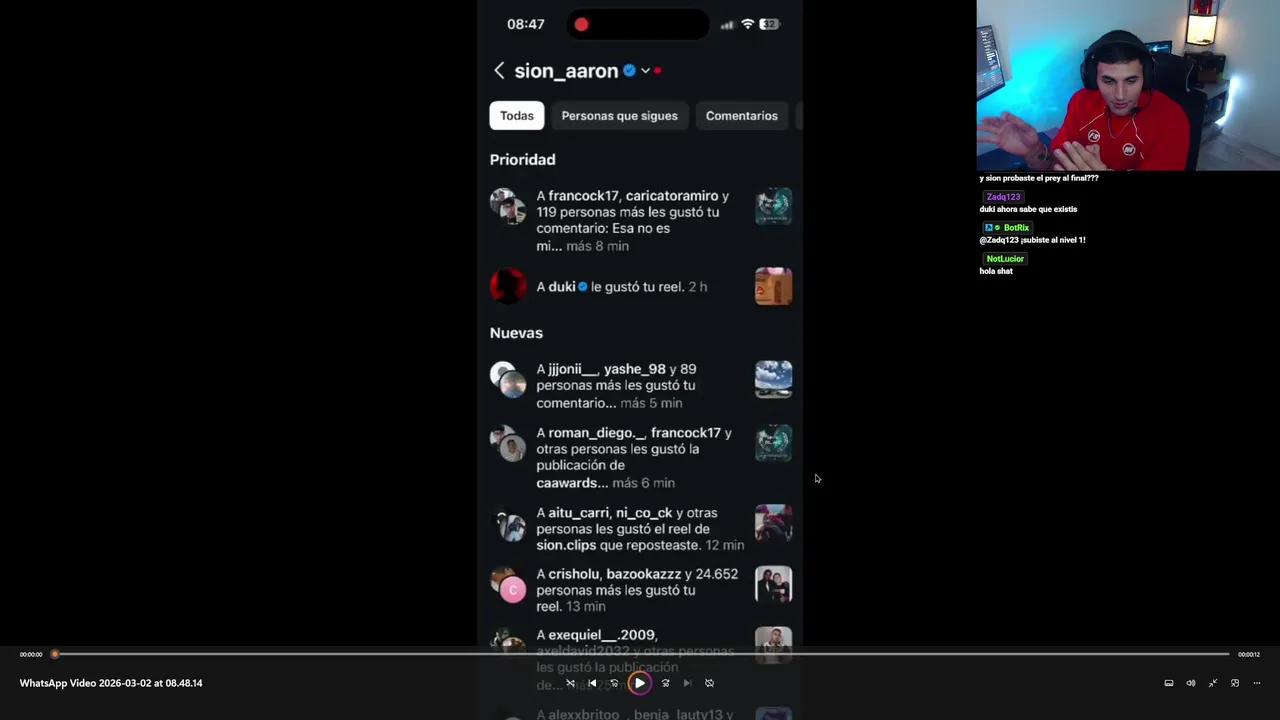The width and height of the screenshot is (1280, 720).
Task: Click the NotLucior chat username
Action: [1005, 259]
